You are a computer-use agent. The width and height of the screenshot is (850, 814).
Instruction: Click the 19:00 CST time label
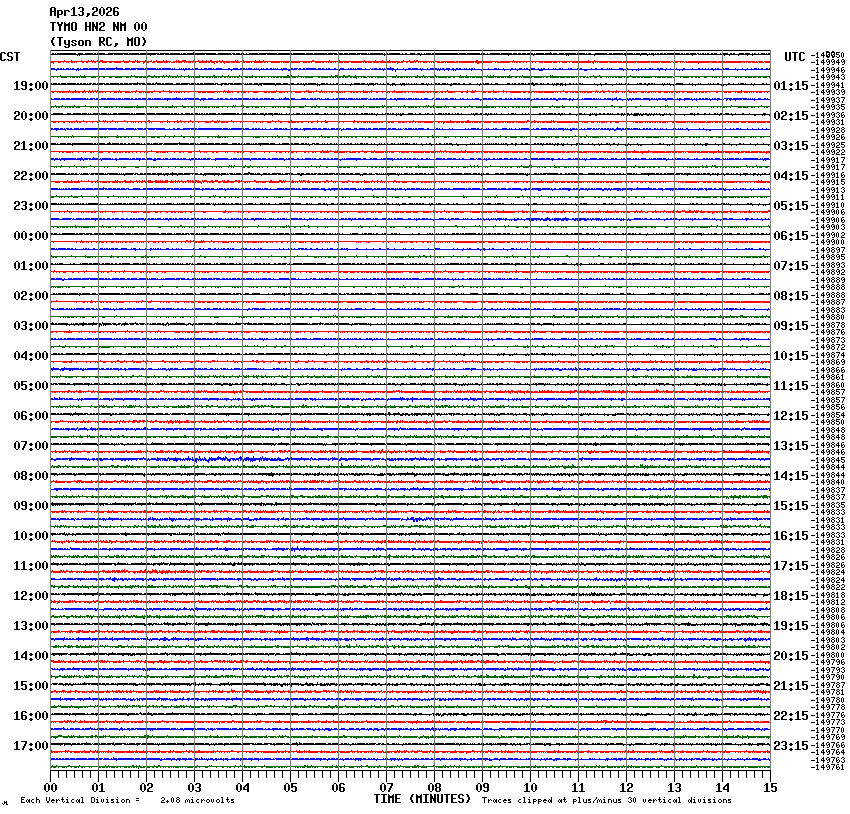tap(30, 86)
